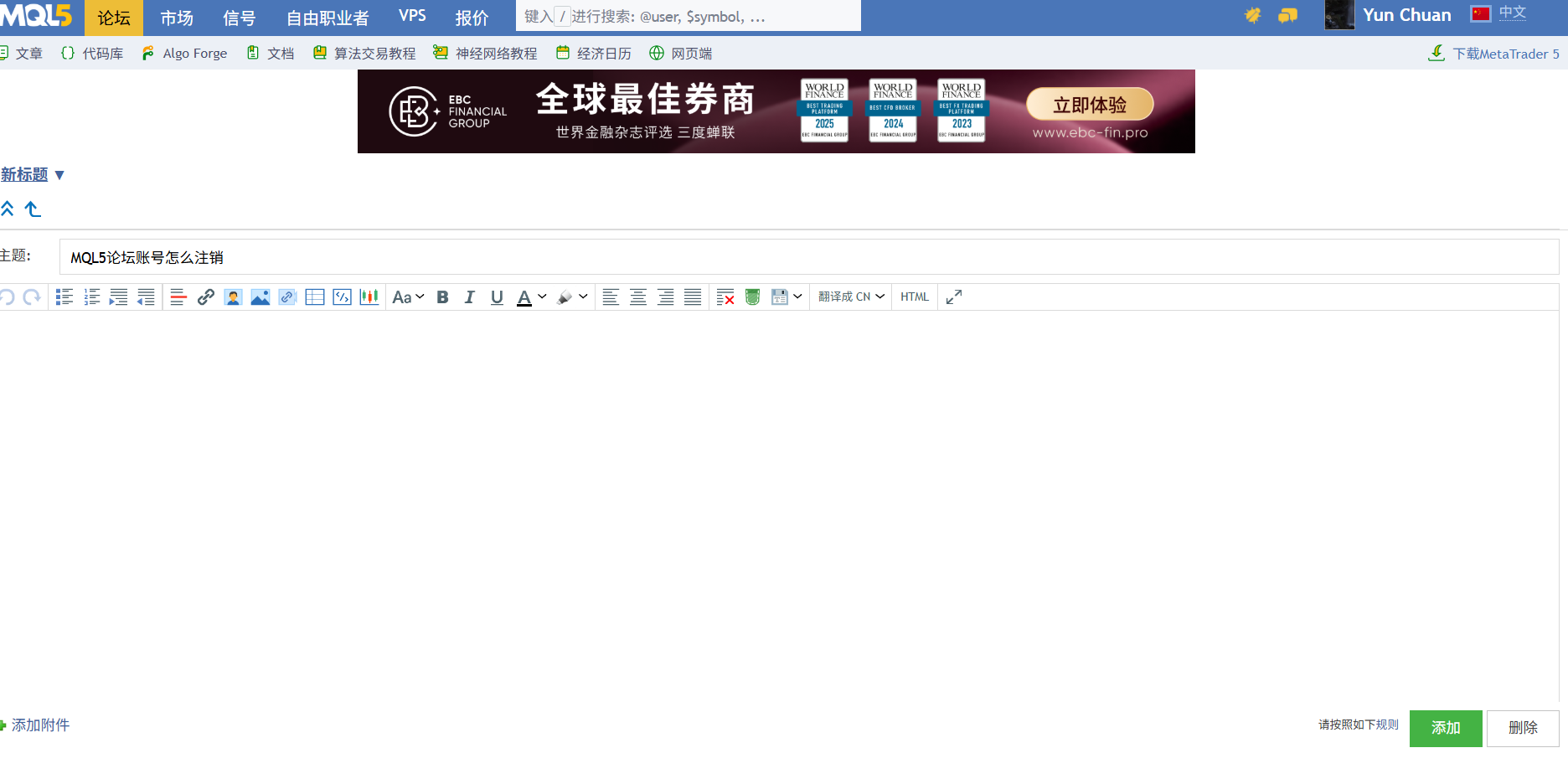
Task: Expand the font color dropdown arrow
Action: [x=542, y=297]
